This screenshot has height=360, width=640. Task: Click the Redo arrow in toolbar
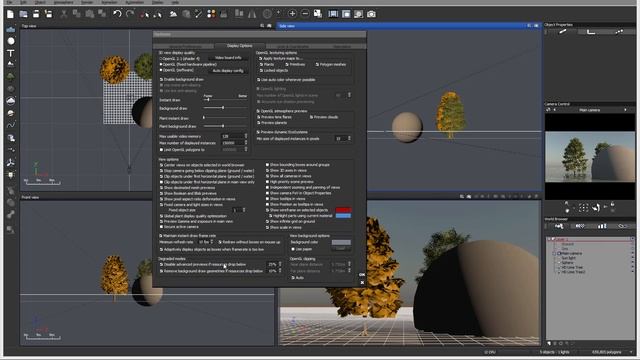coord(130,14)
